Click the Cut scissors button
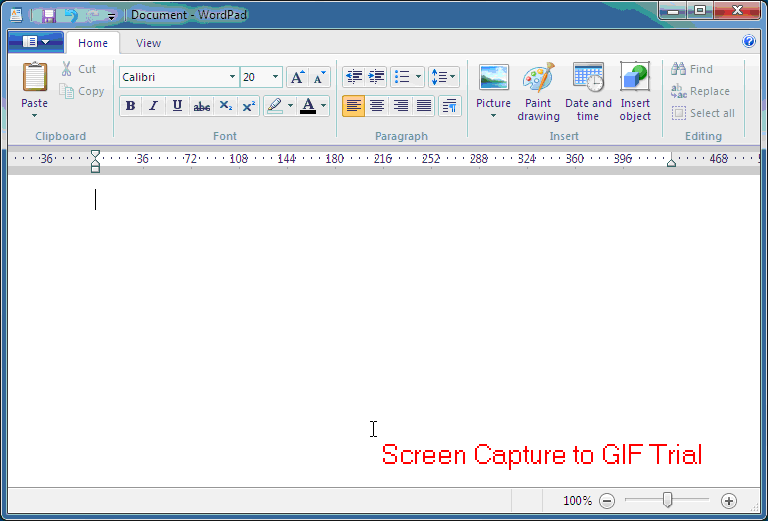Viewport: 768px width, 521px height. pyautogui.click(x=78, y=69)
